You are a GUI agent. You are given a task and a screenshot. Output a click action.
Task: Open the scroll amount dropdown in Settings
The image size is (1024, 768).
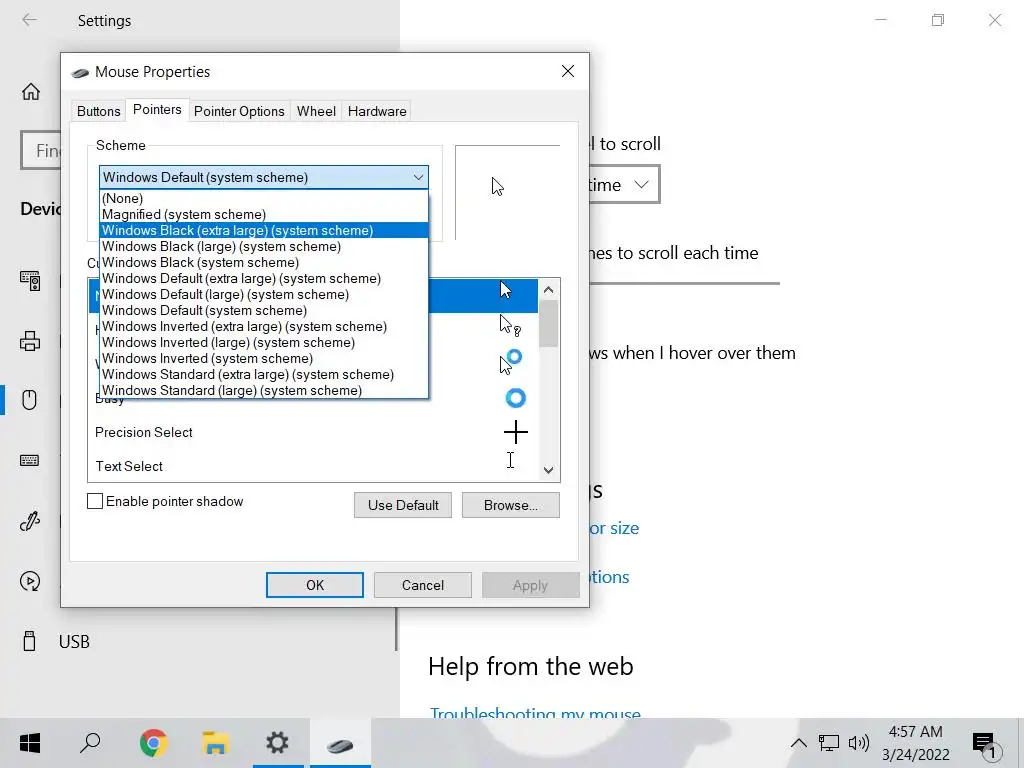pyautogui.click(x=624, y=185)
